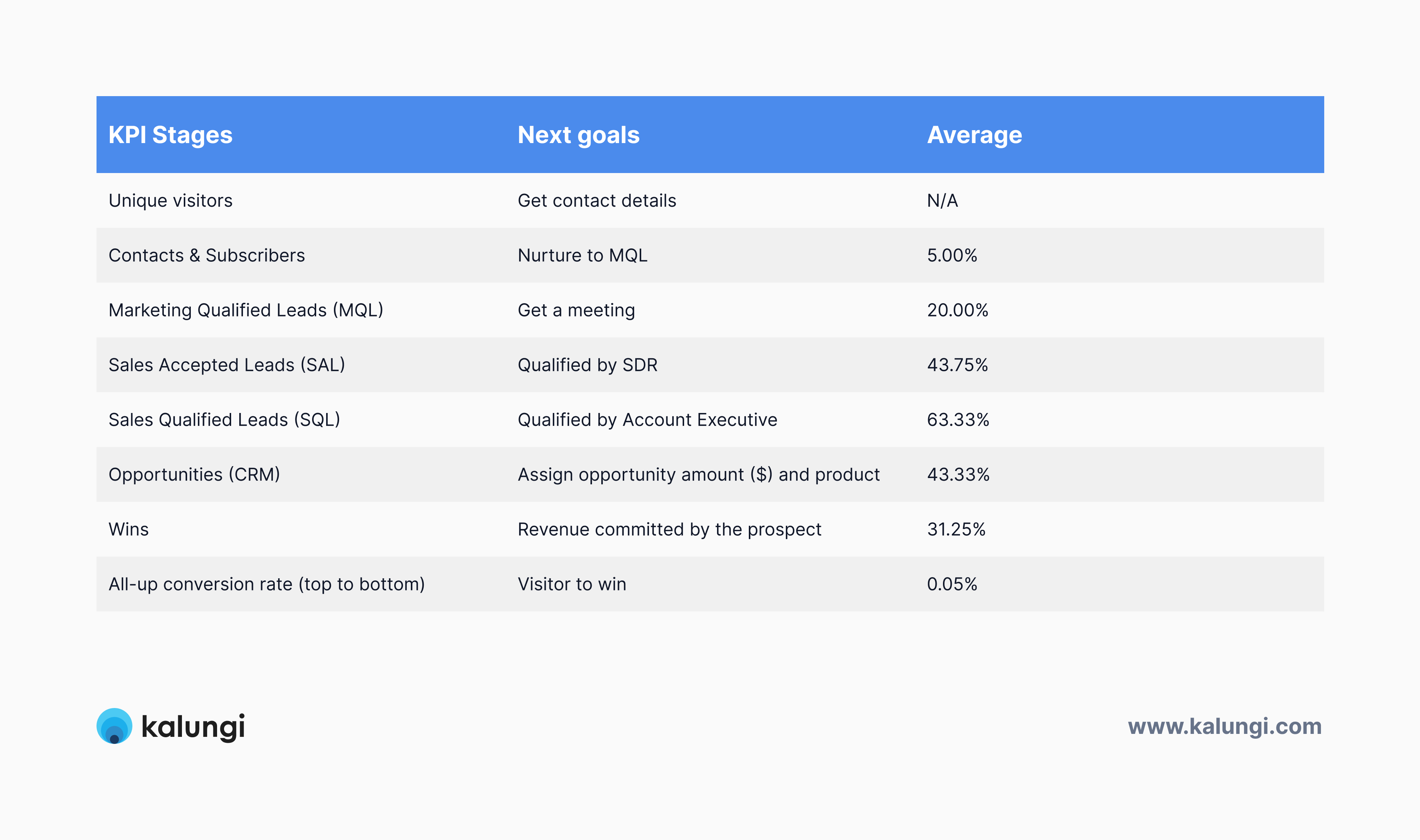The width and height of the screenshot is (1420, 840).
Task: Click the 43.75% average value
Action: (957, 365)
